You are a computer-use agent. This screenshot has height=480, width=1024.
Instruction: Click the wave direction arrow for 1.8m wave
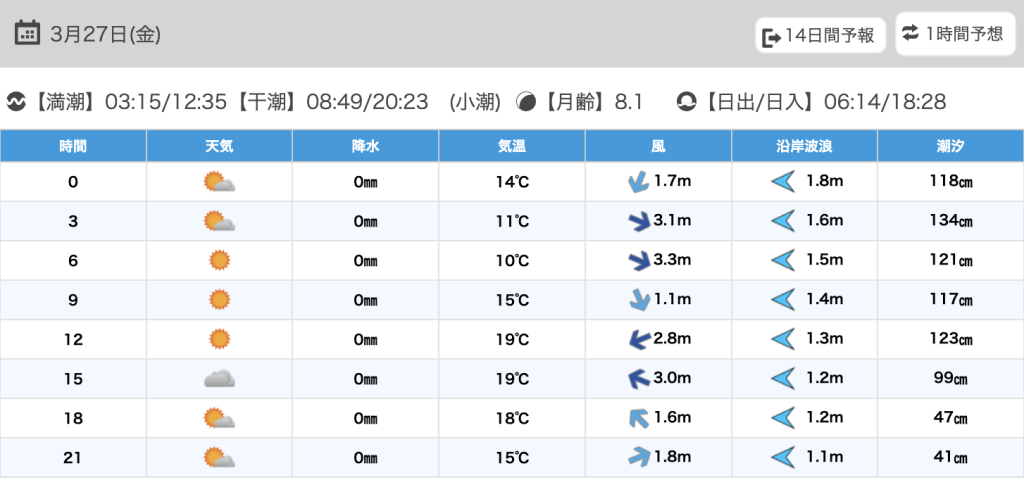(x=782, y=182)
